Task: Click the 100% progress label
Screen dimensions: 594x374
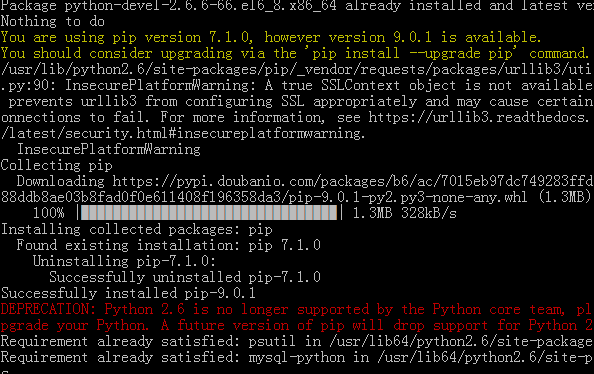Action: click(48, 213)
